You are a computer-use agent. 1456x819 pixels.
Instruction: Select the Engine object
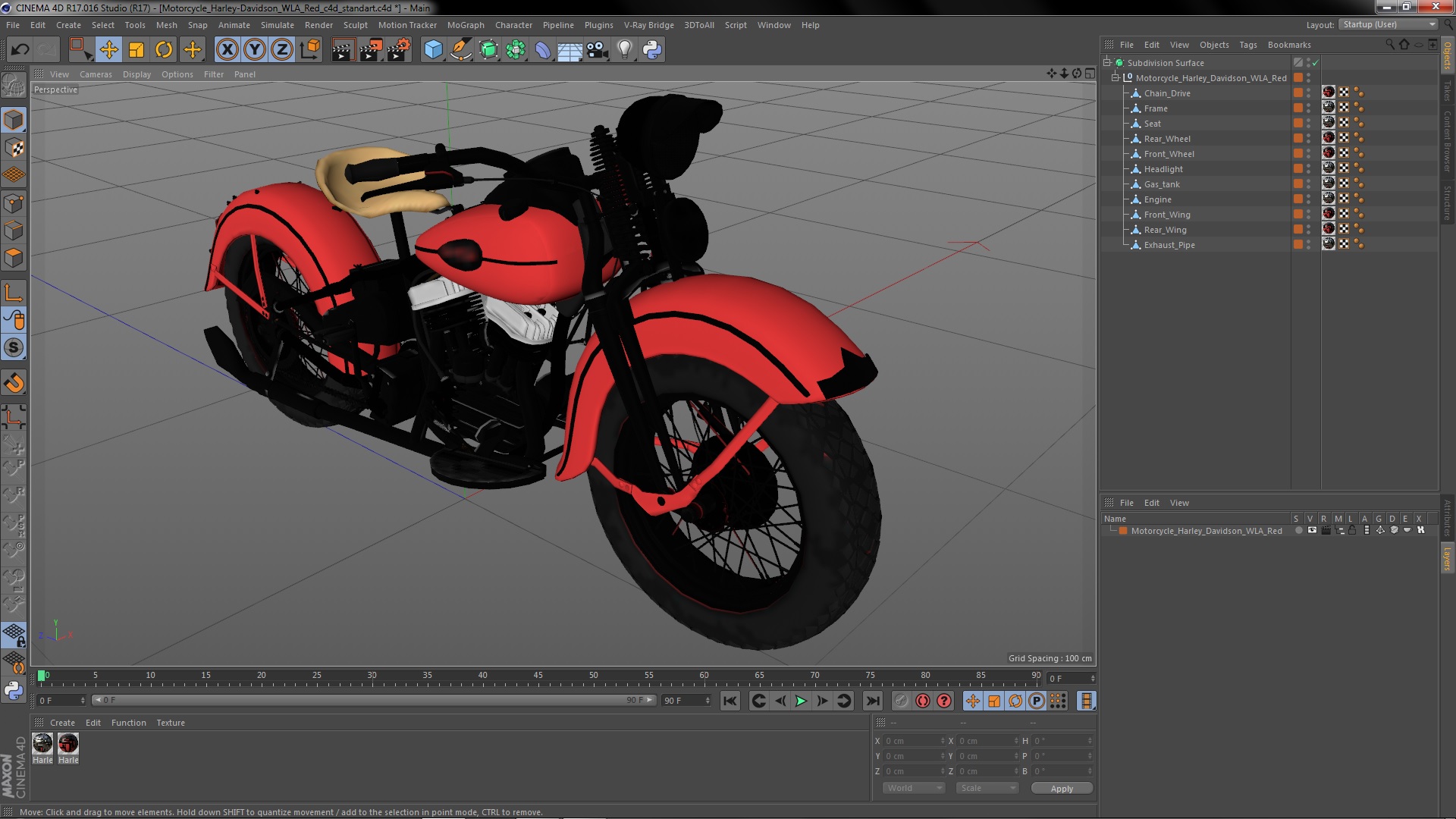1157,199
